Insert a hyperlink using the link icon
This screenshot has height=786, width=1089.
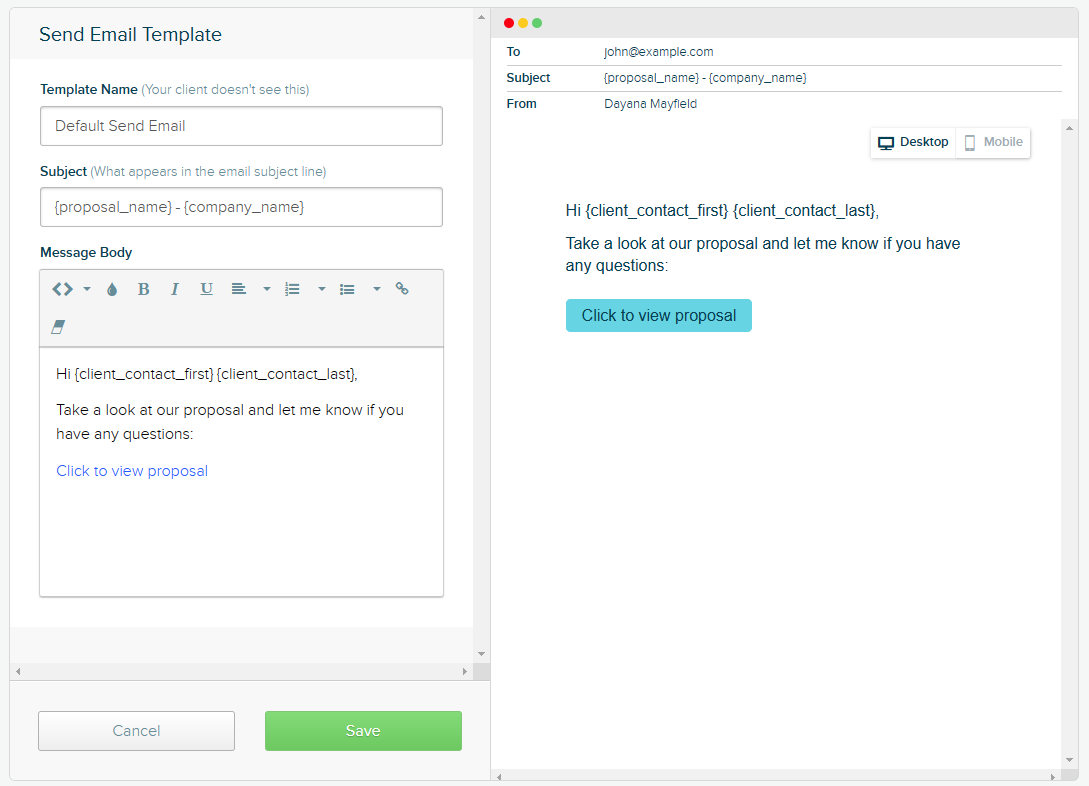[402, 288]
